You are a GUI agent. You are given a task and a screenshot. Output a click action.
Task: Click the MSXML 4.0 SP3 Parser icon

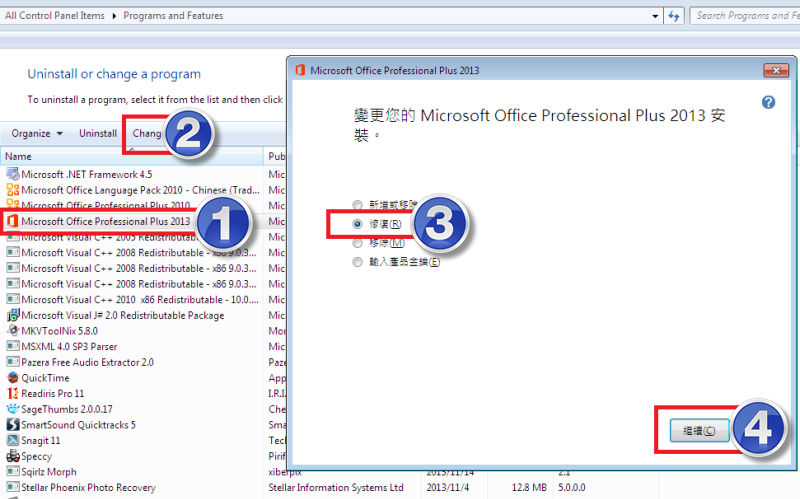pos(13,346)
